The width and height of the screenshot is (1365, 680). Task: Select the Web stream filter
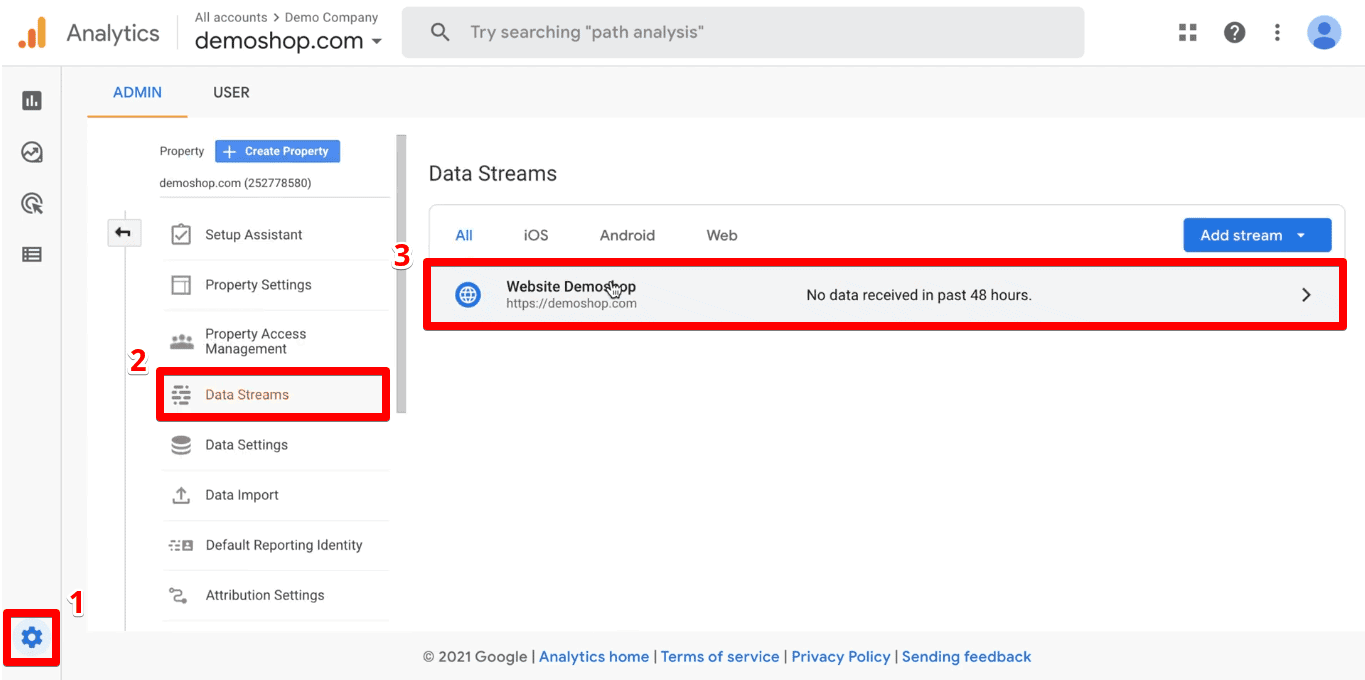tap(721, 235)
